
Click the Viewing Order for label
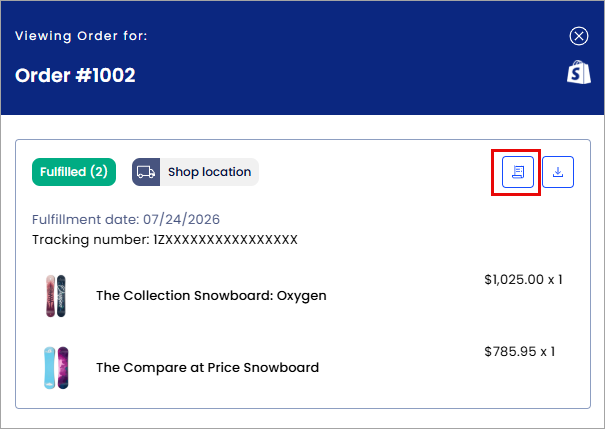[x=81, y=36]
